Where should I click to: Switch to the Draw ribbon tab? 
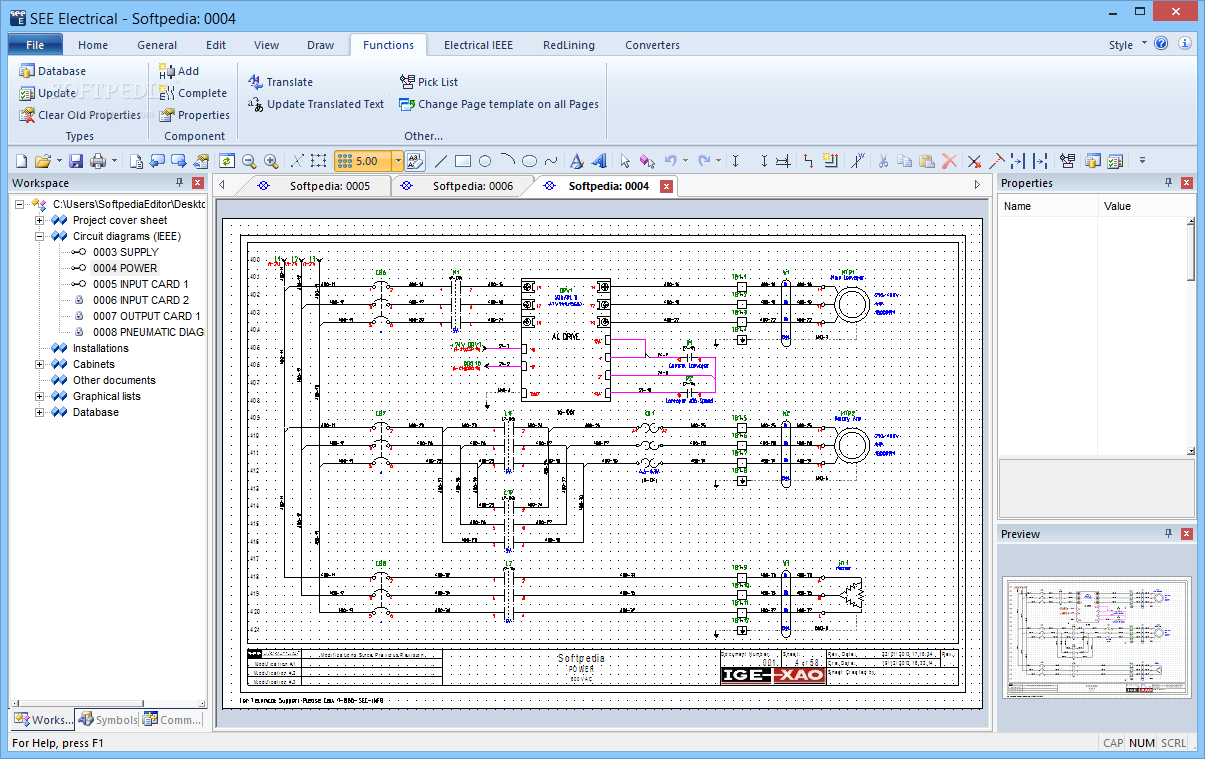(320, 45)
